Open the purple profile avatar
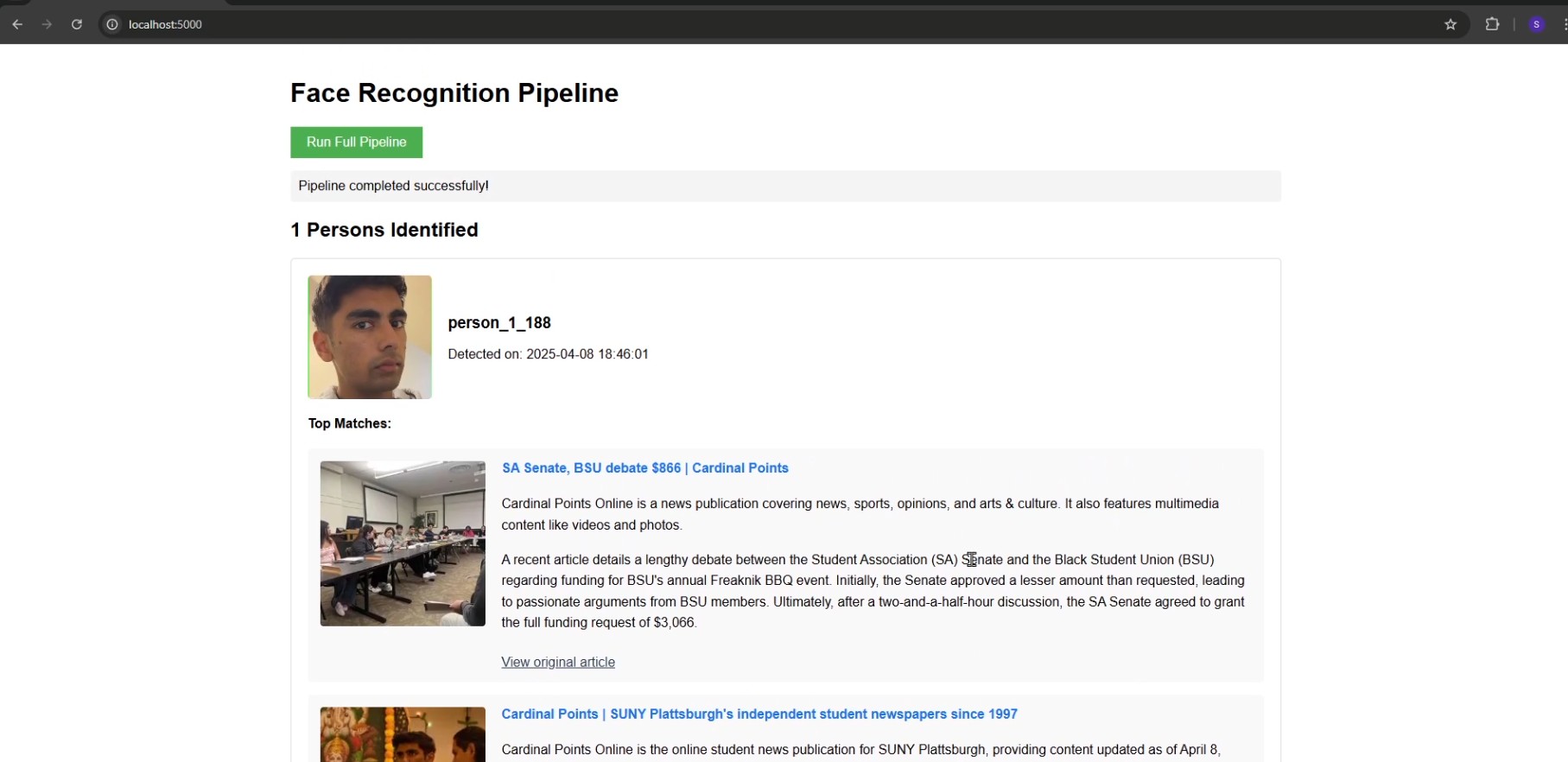This screenshot has height=762, width=1568. [1536, 24]
